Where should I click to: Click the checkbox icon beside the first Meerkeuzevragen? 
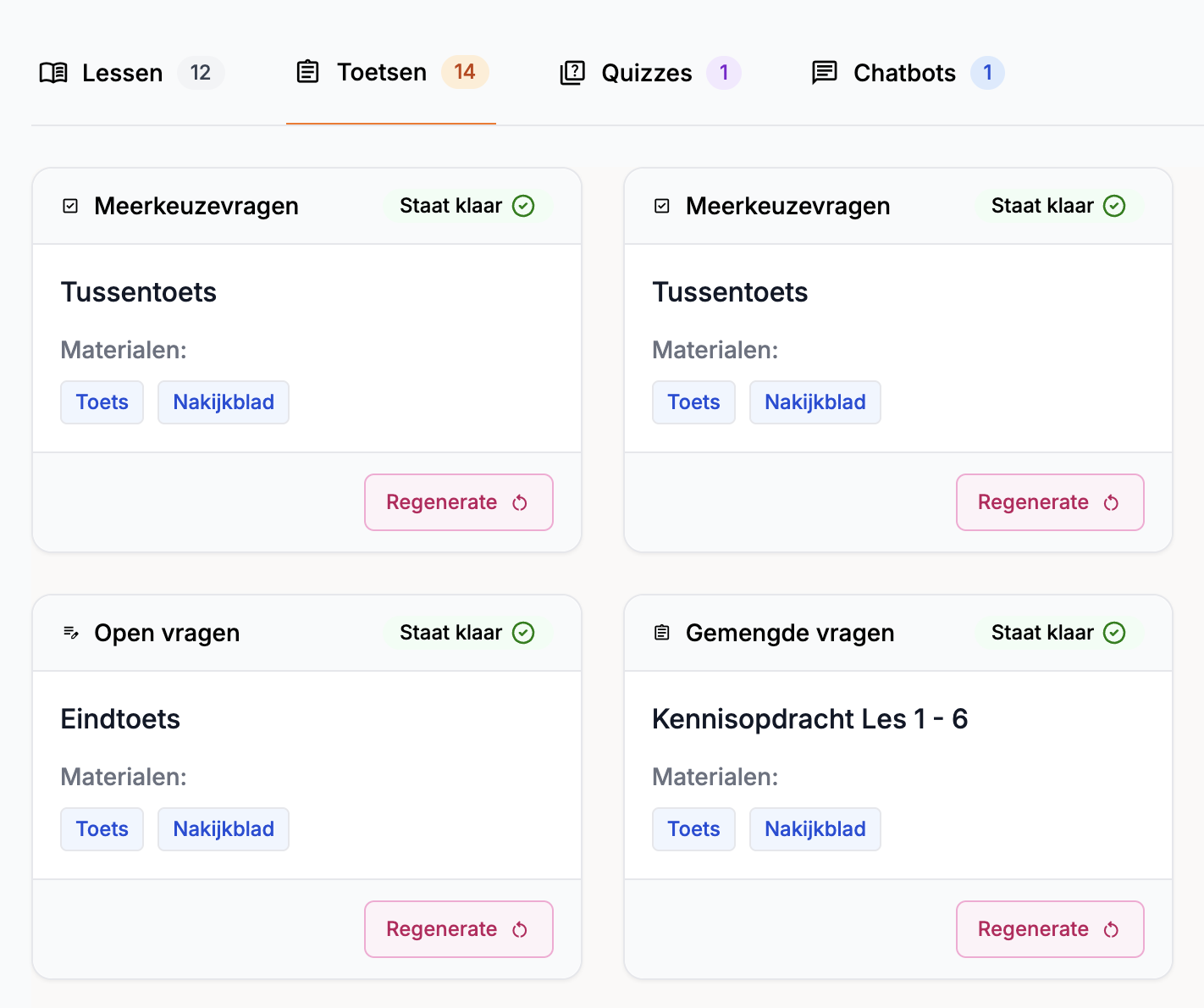[x=71, y=206]
